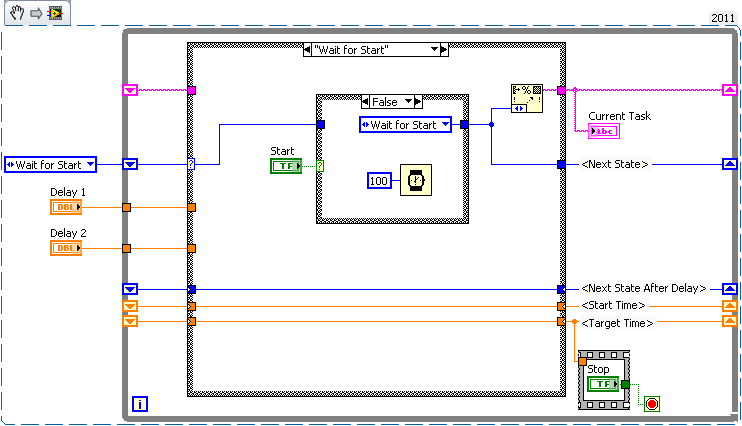The image size is (742, 426).
Task: Click the 100 numeric constant
Action: point(379,181)
